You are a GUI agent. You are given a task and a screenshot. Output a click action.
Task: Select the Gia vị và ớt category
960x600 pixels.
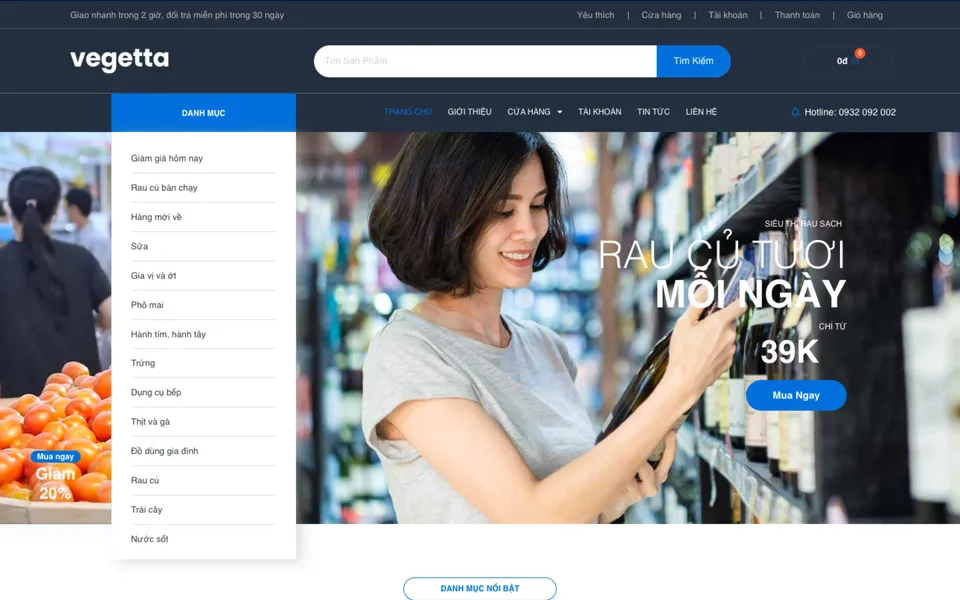pos(153,276)
